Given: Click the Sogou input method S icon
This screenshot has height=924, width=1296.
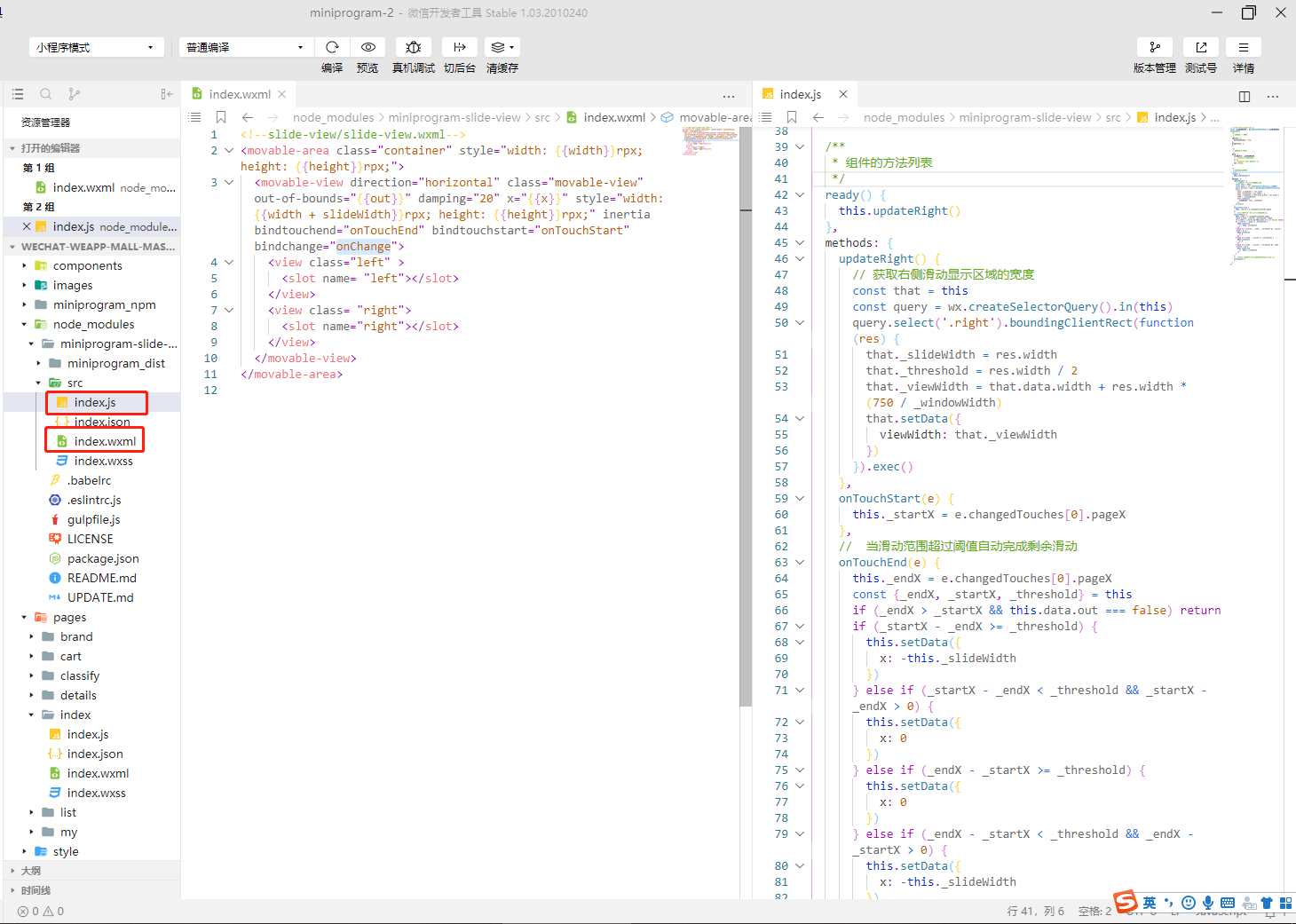Looking at the screenshot, I should point(1126,902).
